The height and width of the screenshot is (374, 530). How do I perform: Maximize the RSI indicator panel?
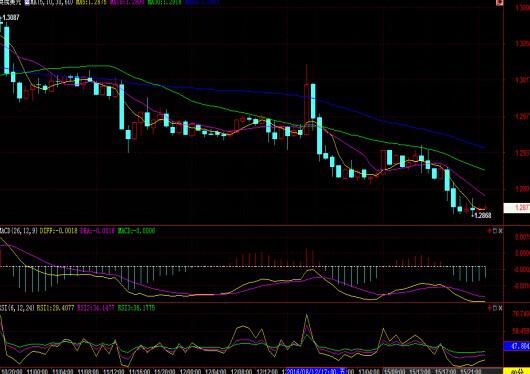[495, 308]
